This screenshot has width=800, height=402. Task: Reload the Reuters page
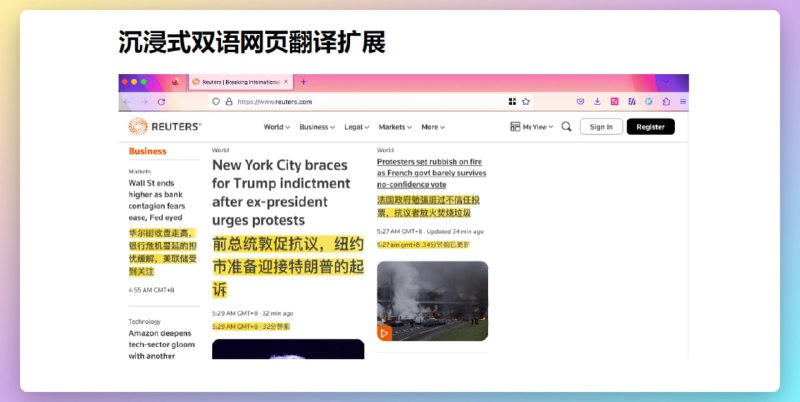pos(161,102)
